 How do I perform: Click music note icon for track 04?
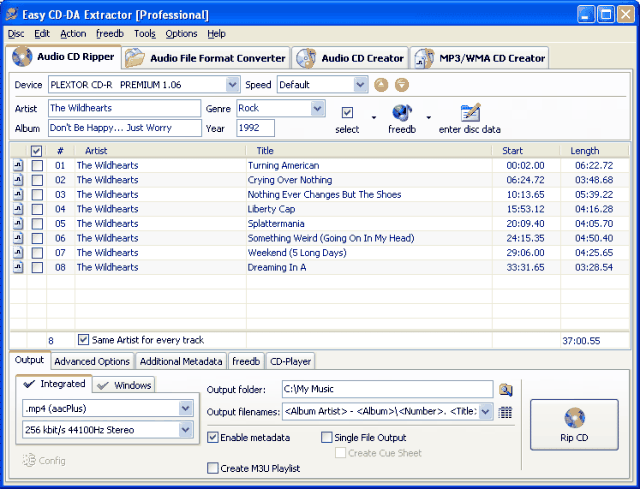pos(18,209)
